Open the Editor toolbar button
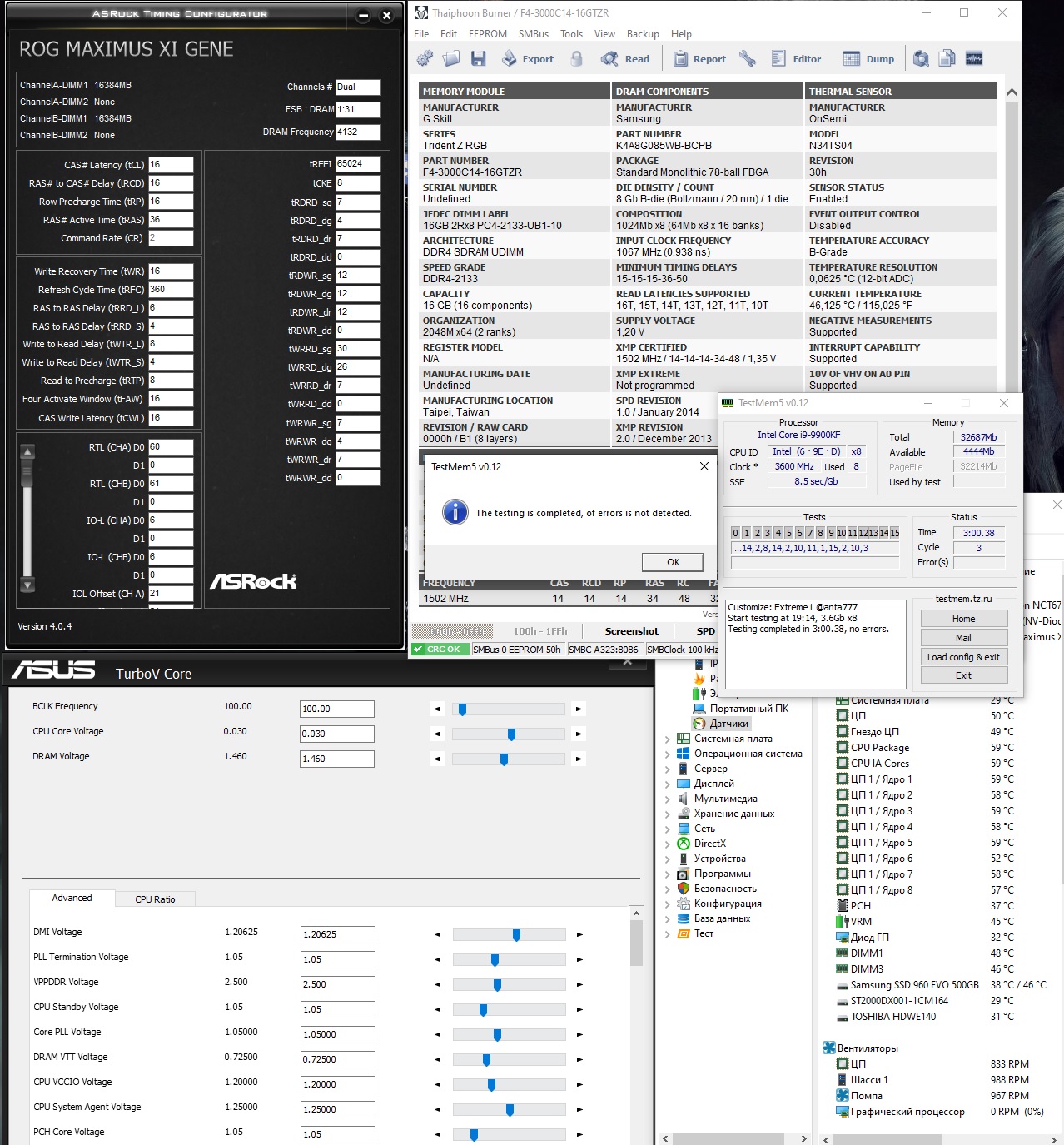Image resolution: width=1064 pixels, height=1145 pixels. 797,59
